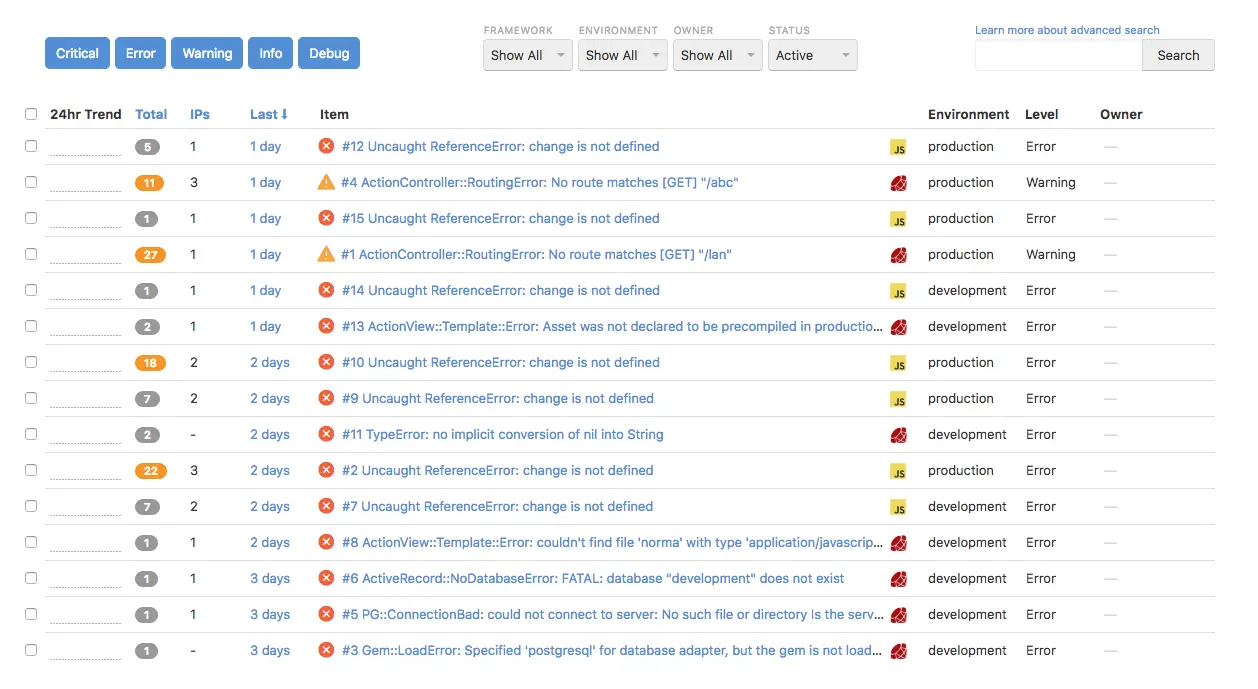Click the red error icon for item #6

326,578
